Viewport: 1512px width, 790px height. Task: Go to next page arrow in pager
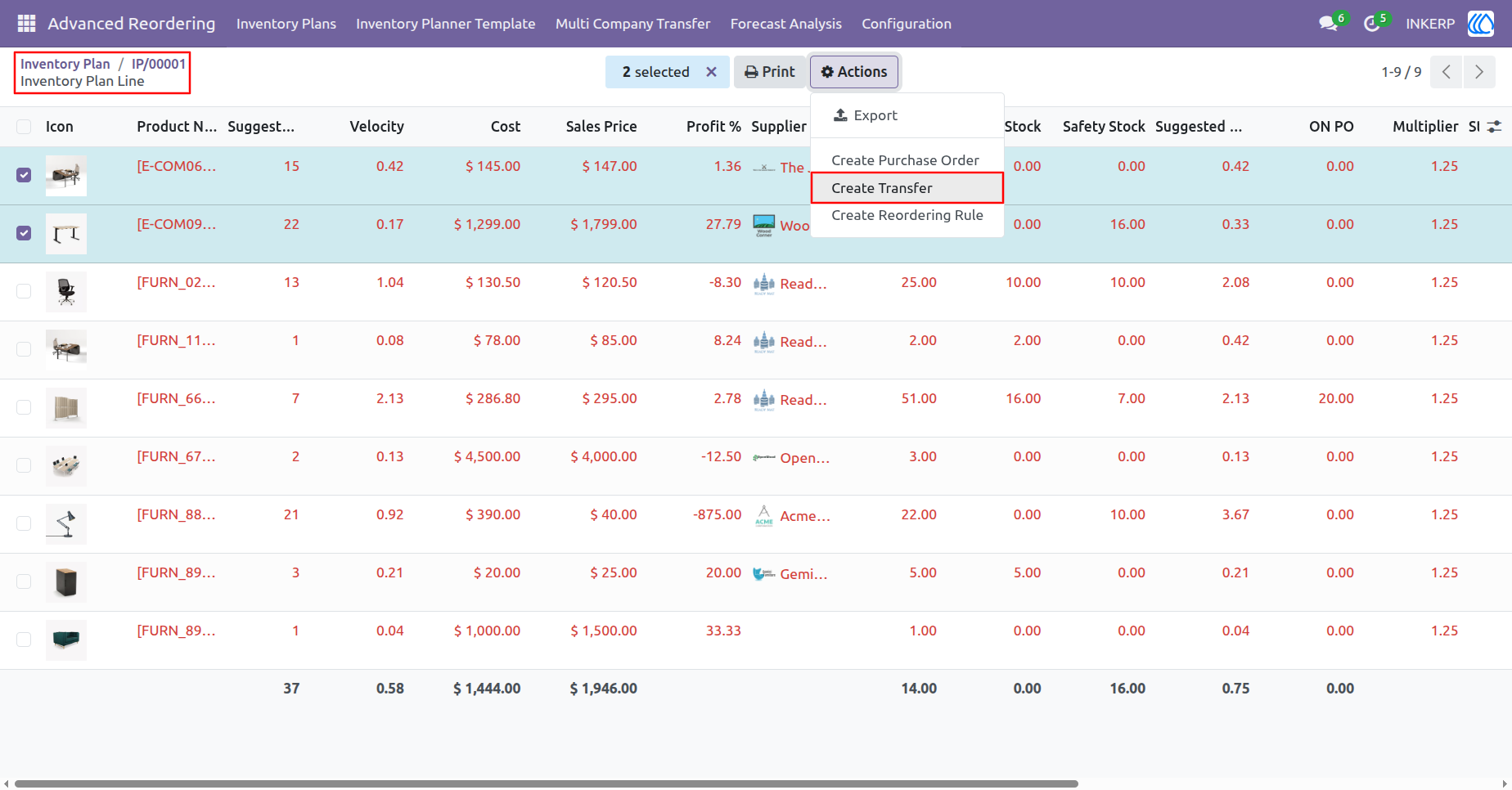point(1479,72)
